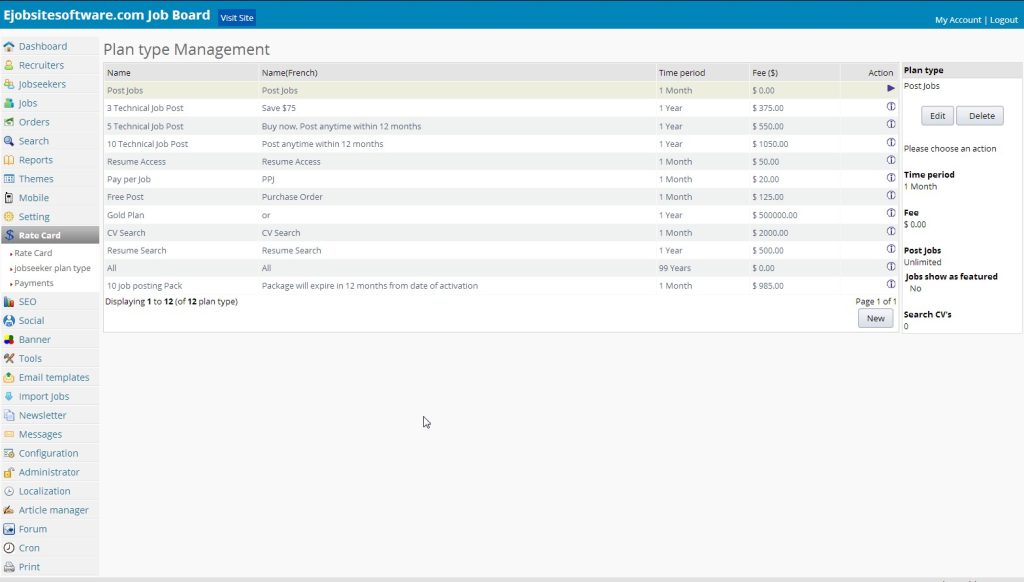Click the Recruiters person icon
The image size is (1024, 582).
click(x=8, y=65)
